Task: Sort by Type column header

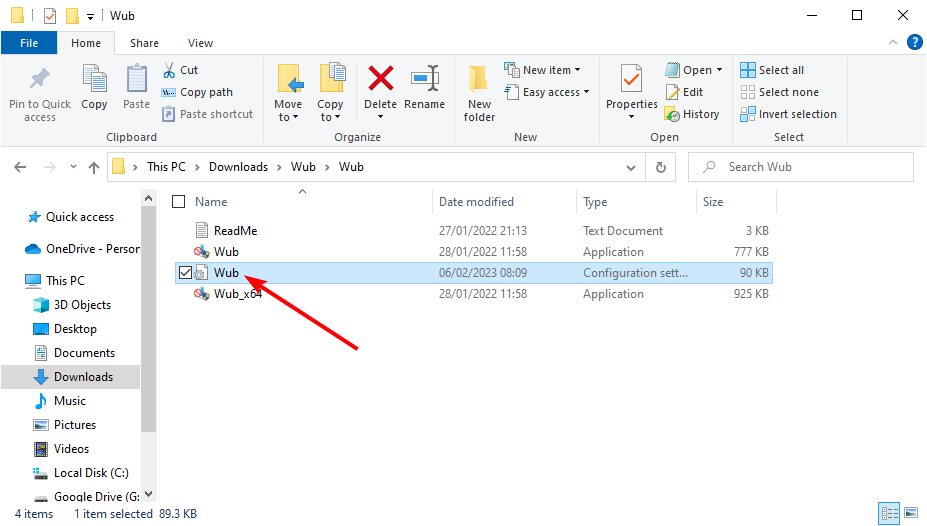Action: pyautogui.click(x=595, y=202)
